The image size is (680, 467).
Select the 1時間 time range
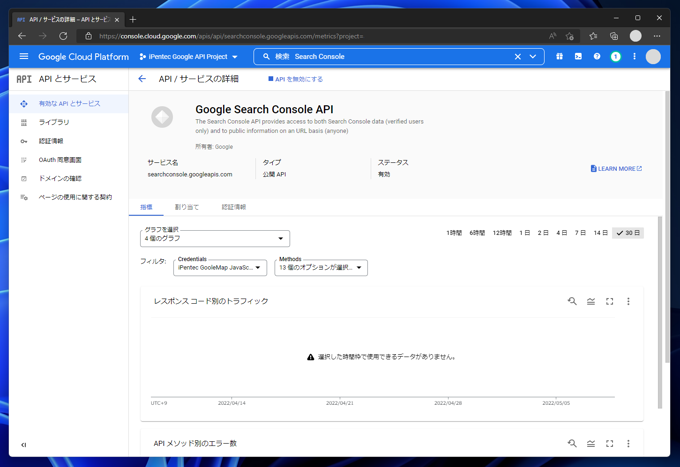coord(454,233)
